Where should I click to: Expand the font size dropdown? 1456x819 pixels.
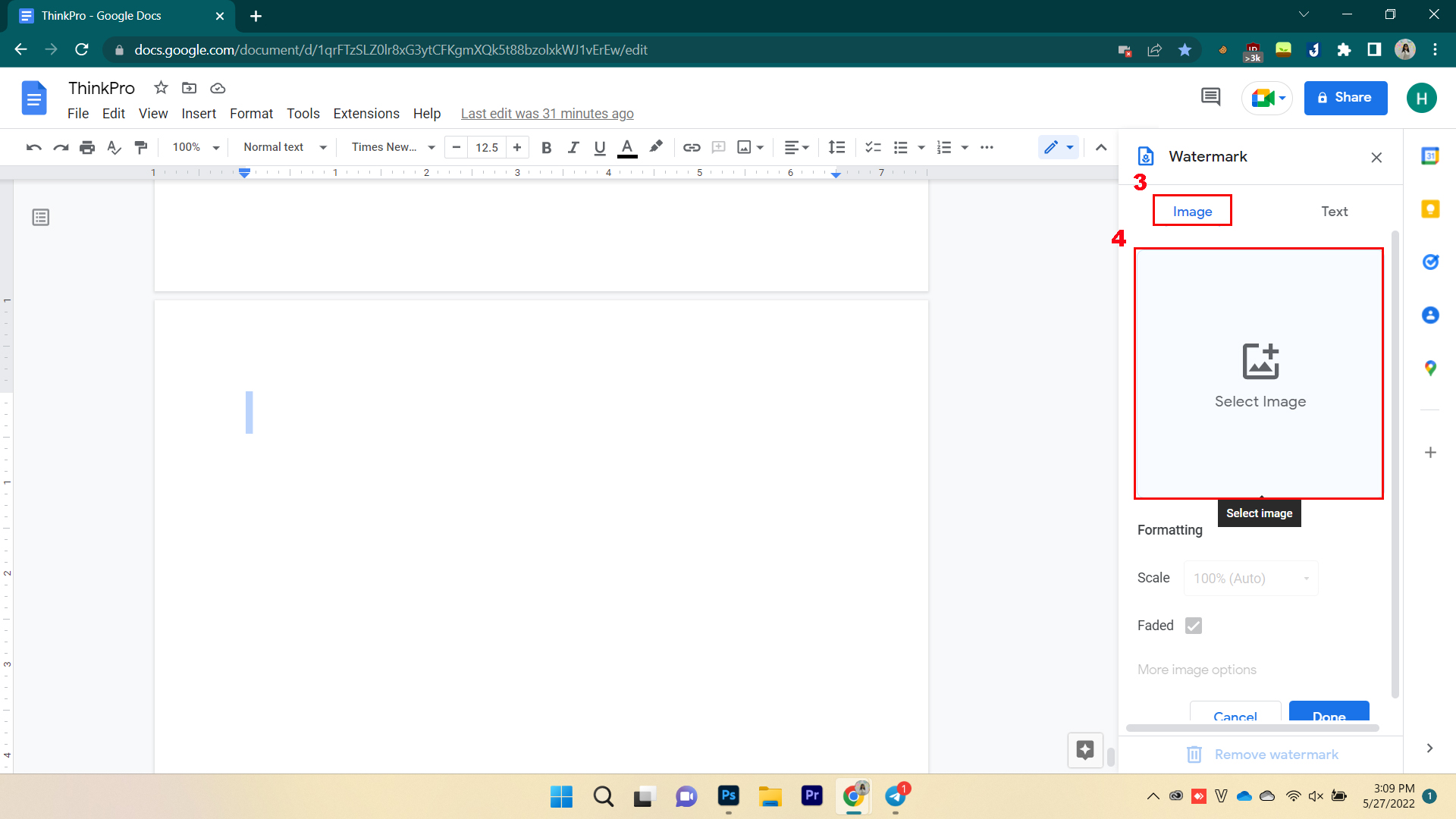tap(487, 148)
